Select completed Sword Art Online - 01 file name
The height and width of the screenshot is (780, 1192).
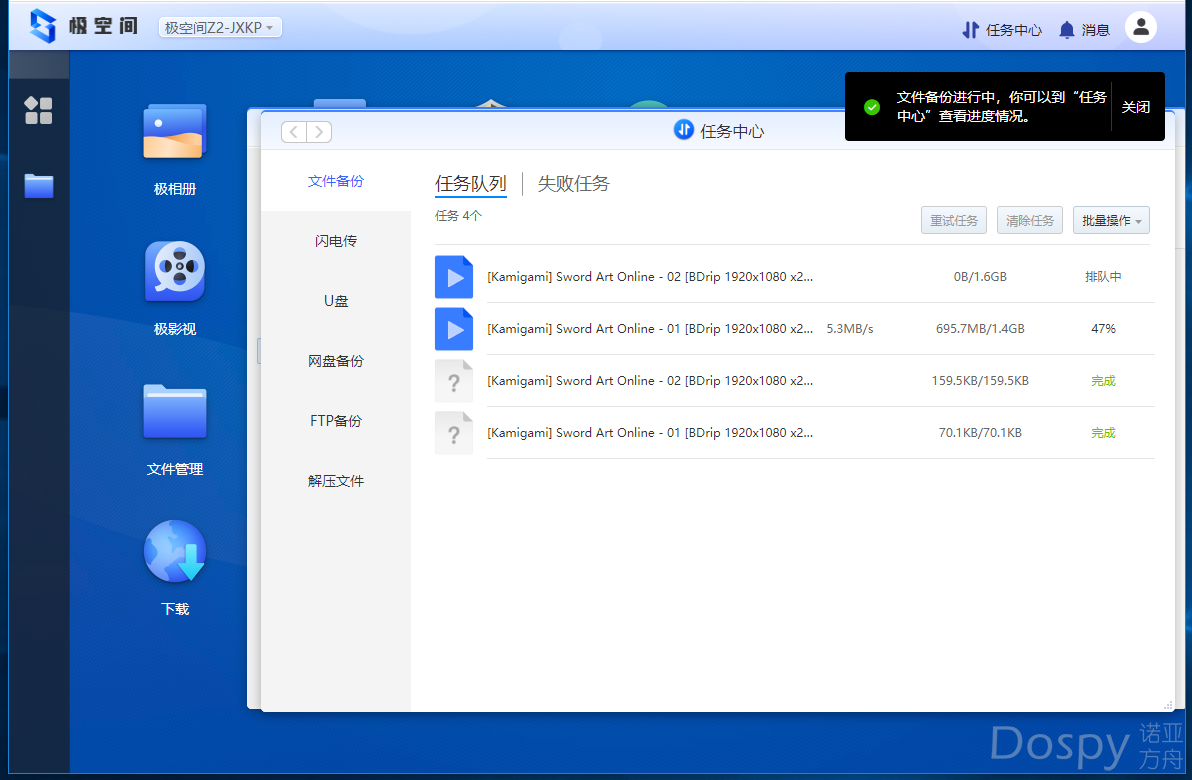650,433
